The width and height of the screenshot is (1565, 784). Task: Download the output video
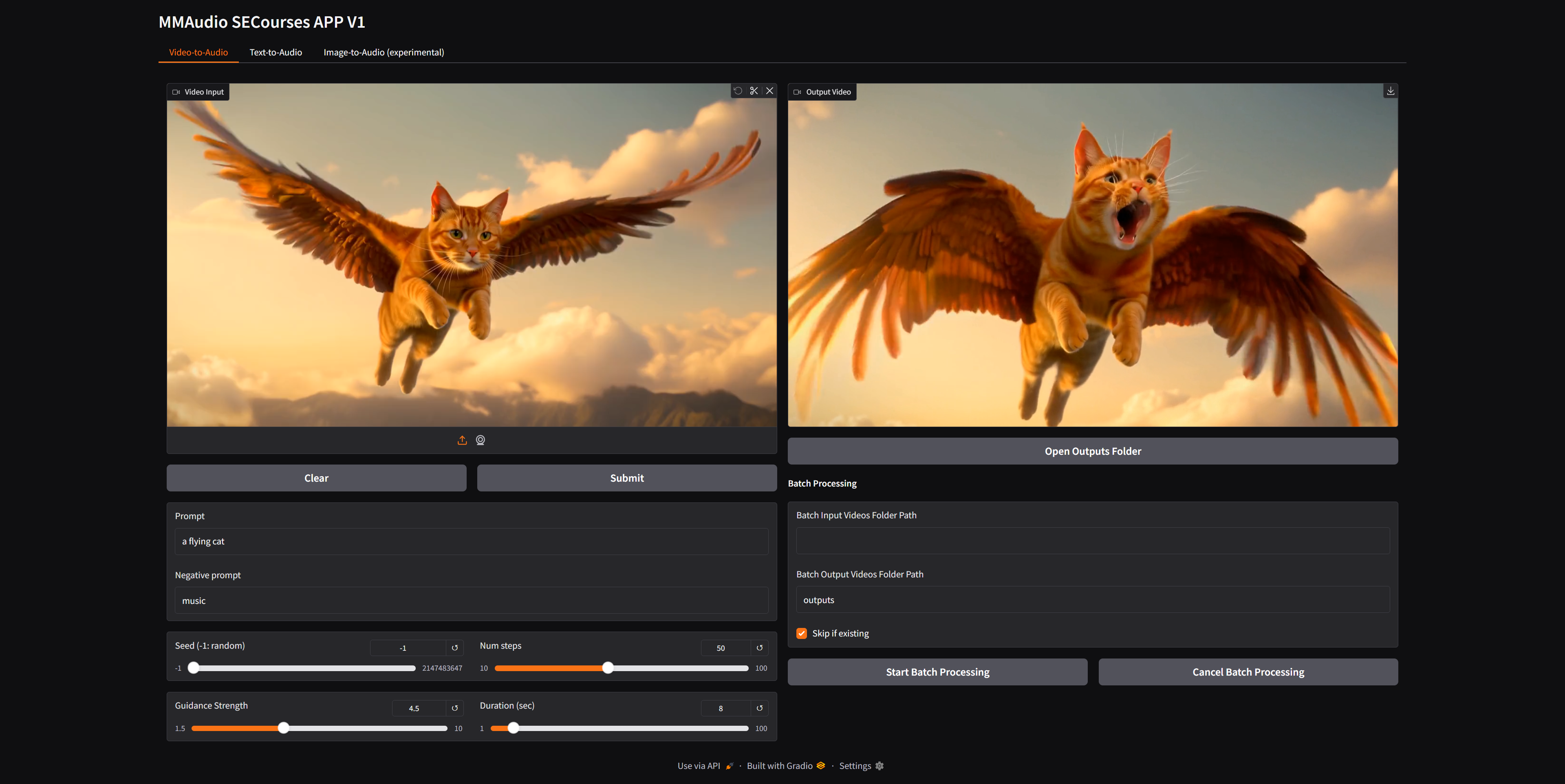[x=1390, y=91]
